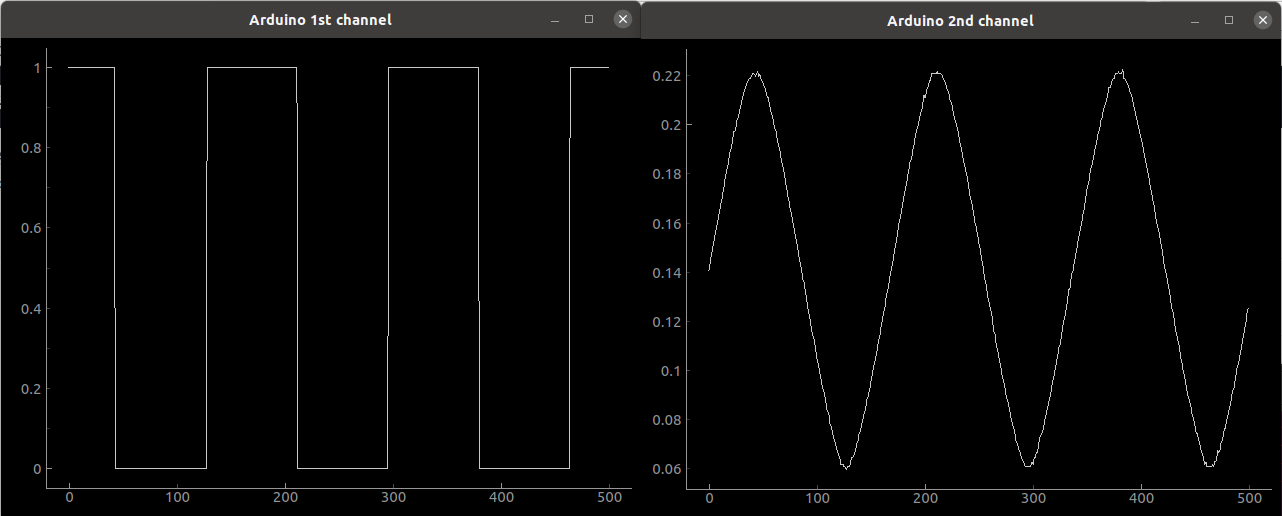The image size is (1282, 516).
Task: Pick the 0.8 y-axis label in 1st channel
Action: tap(29, 148)
